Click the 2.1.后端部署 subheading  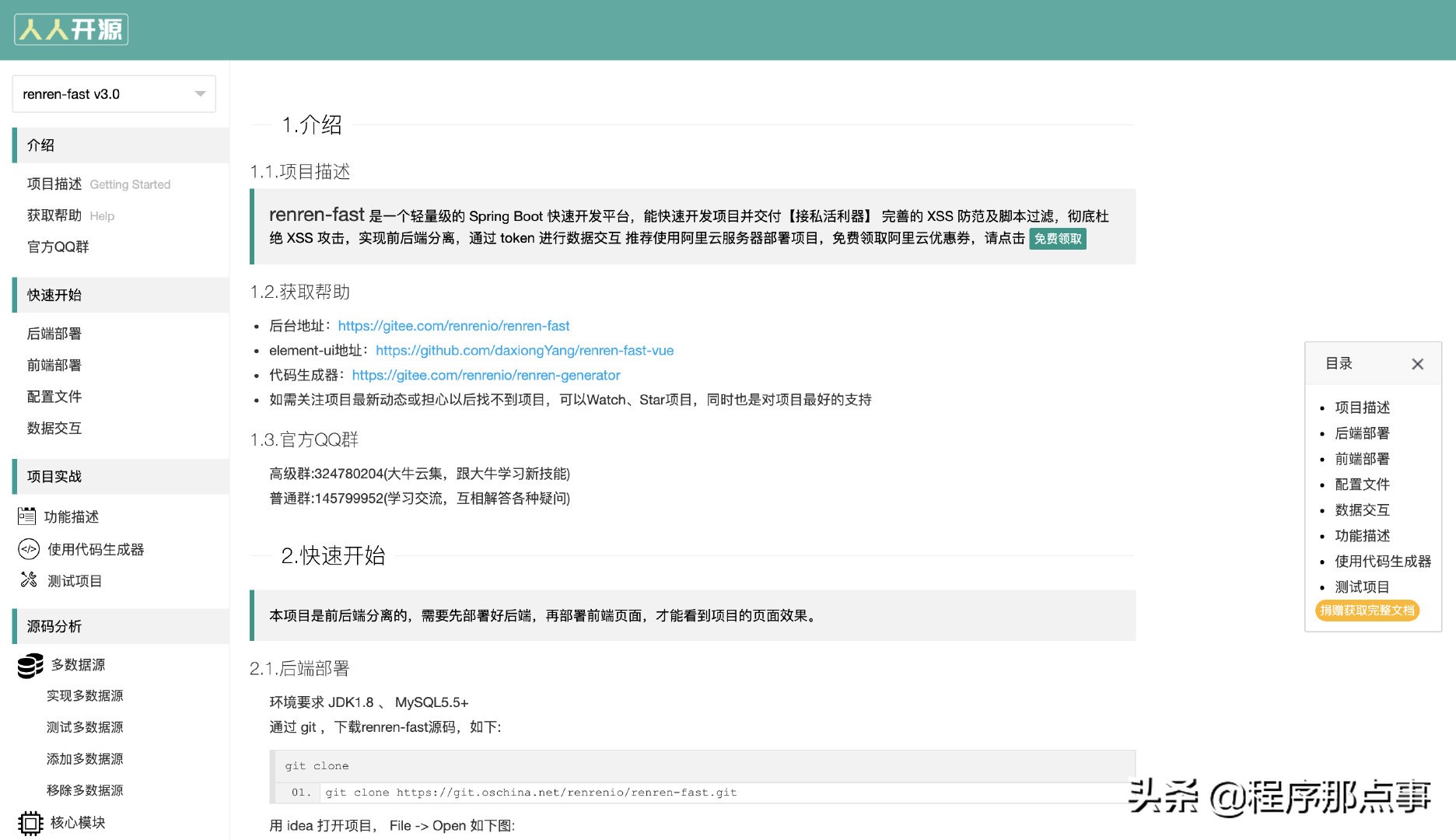tap(299, 668)
